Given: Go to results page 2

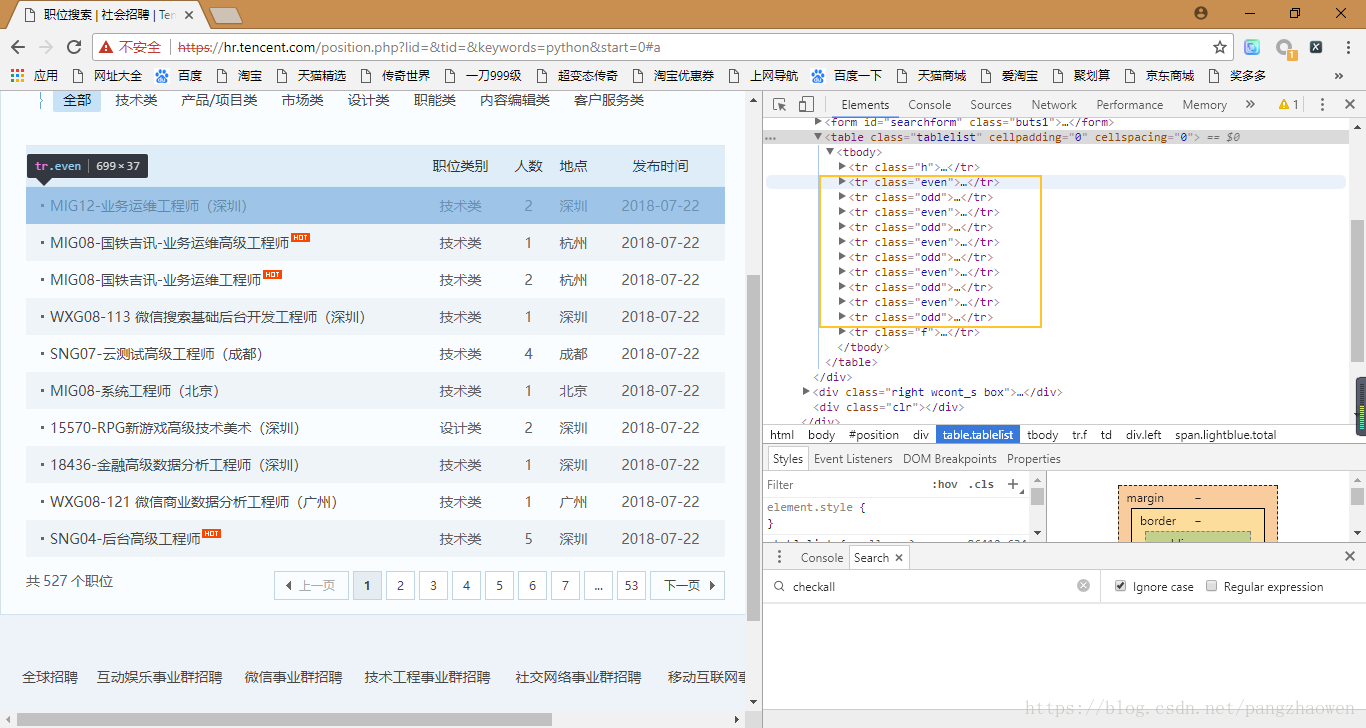Looking at the screenshot, I should [x=400, y=585].
